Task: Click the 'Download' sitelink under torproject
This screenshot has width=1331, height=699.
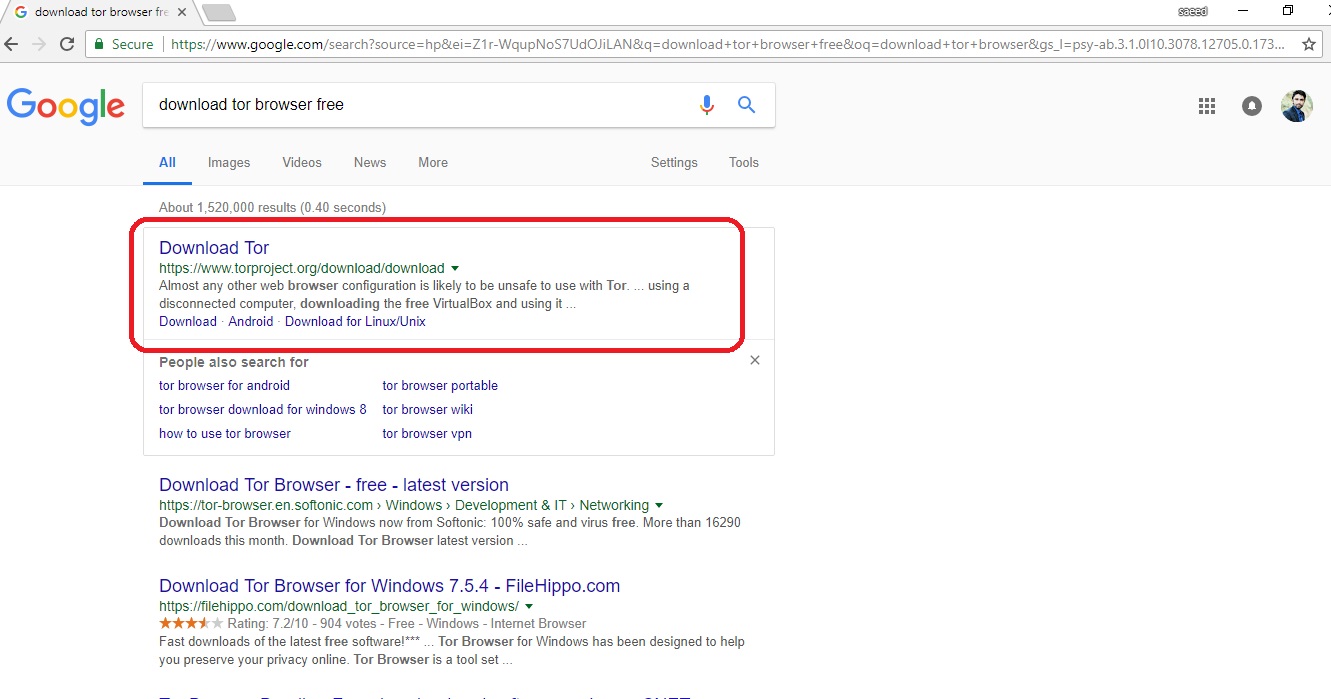Action: (x=188, y=321)
